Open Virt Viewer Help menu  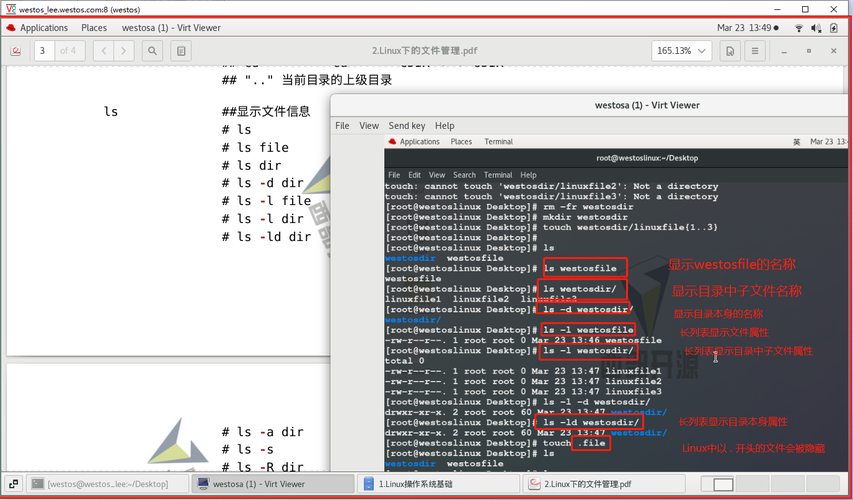(x=444, y=126)
